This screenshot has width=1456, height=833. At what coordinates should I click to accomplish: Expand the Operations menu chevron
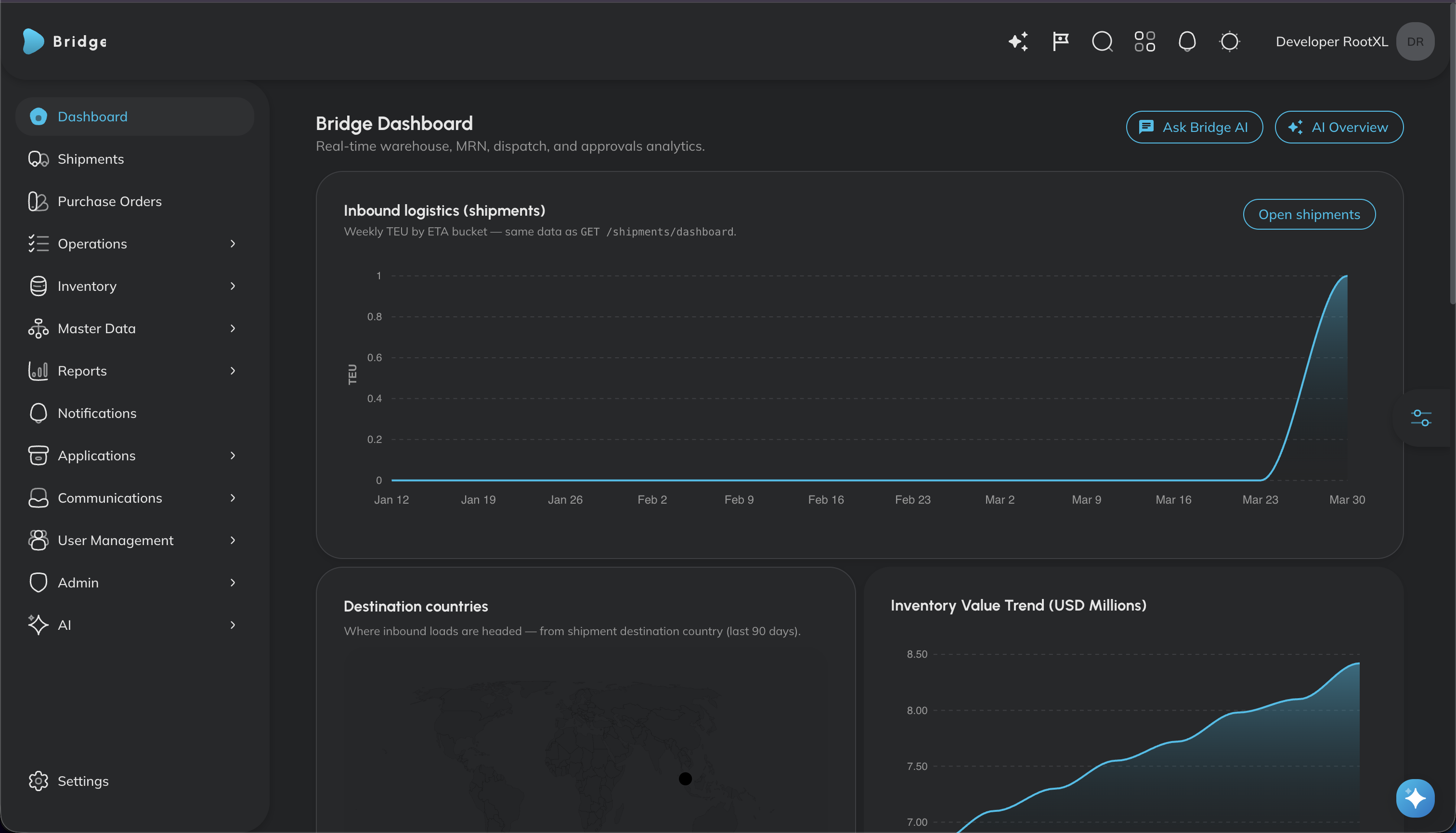click(232, 244)
